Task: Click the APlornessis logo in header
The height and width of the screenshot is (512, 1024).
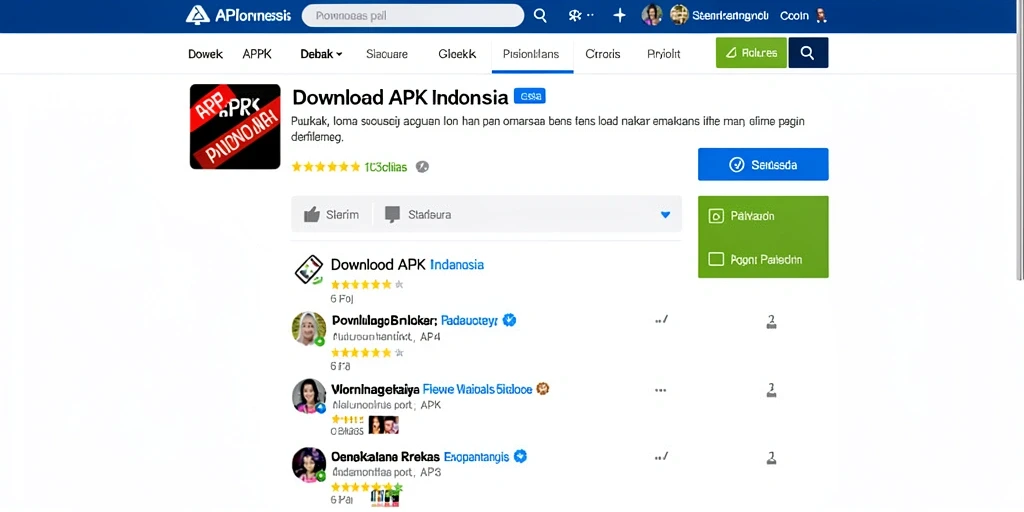Action: [238, 16]
